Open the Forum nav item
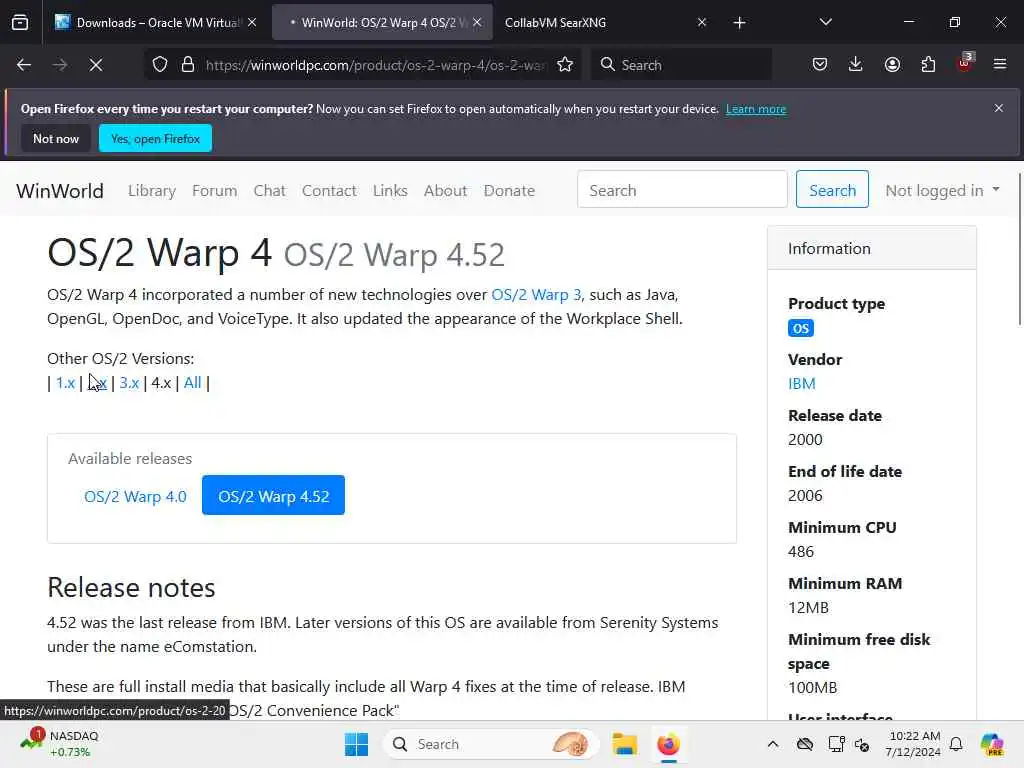This screenshot has width=1024, height=768. point(214,191)
